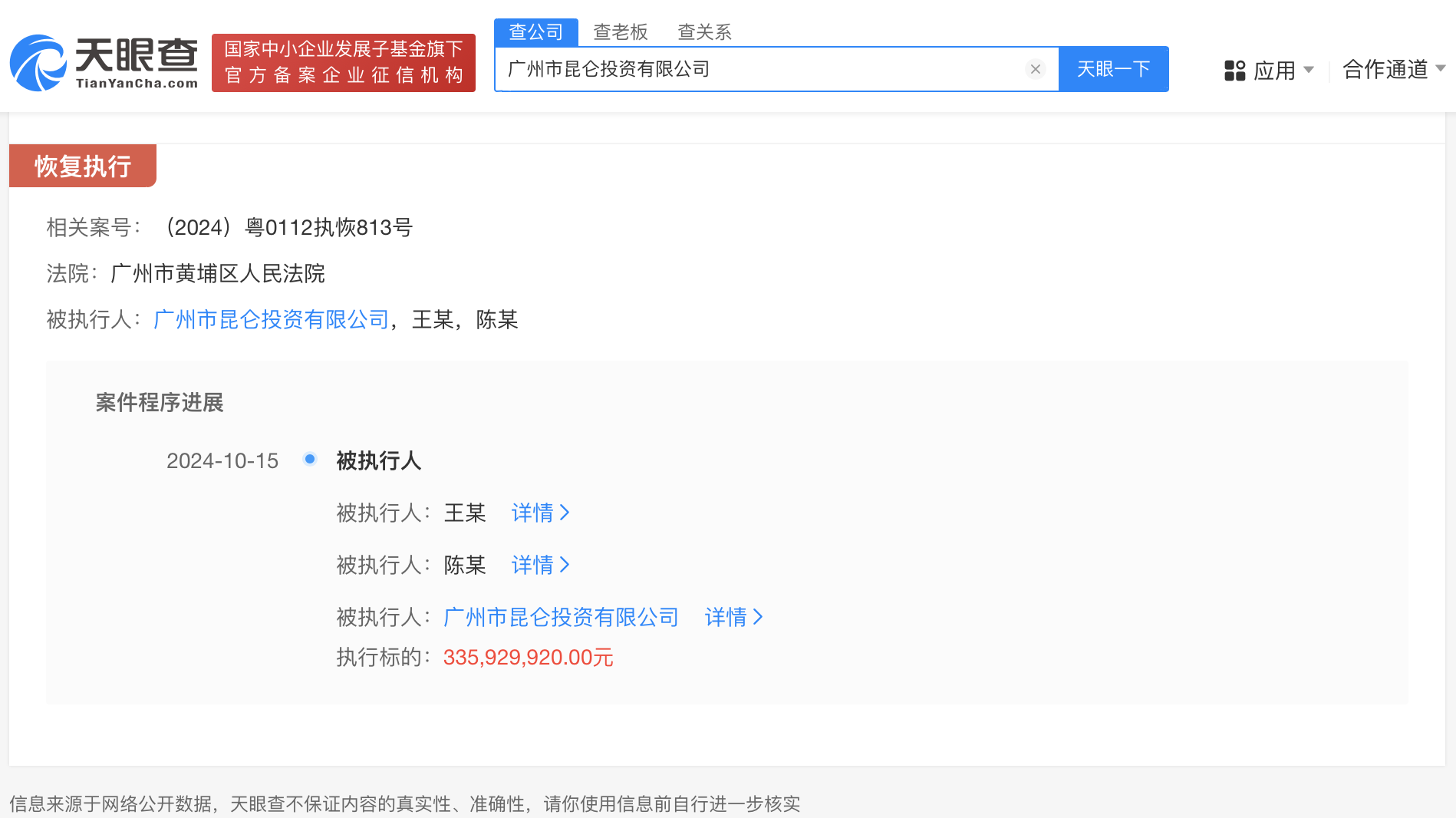Click the chevron after the company's 详情 link
Screen dimensions: 1456x818
(758, 617)
